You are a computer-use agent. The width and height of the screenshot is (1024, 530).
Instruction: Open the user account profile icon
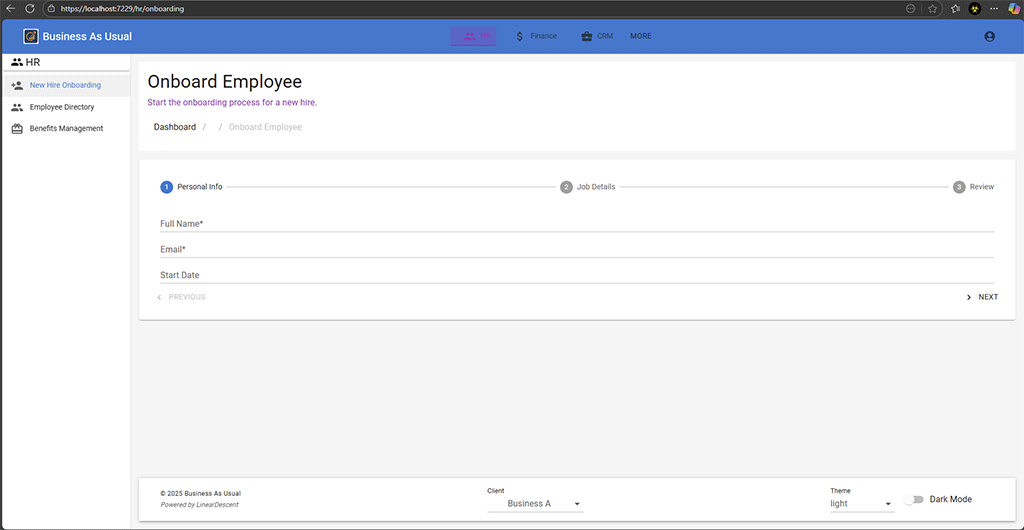pos(989,36)
